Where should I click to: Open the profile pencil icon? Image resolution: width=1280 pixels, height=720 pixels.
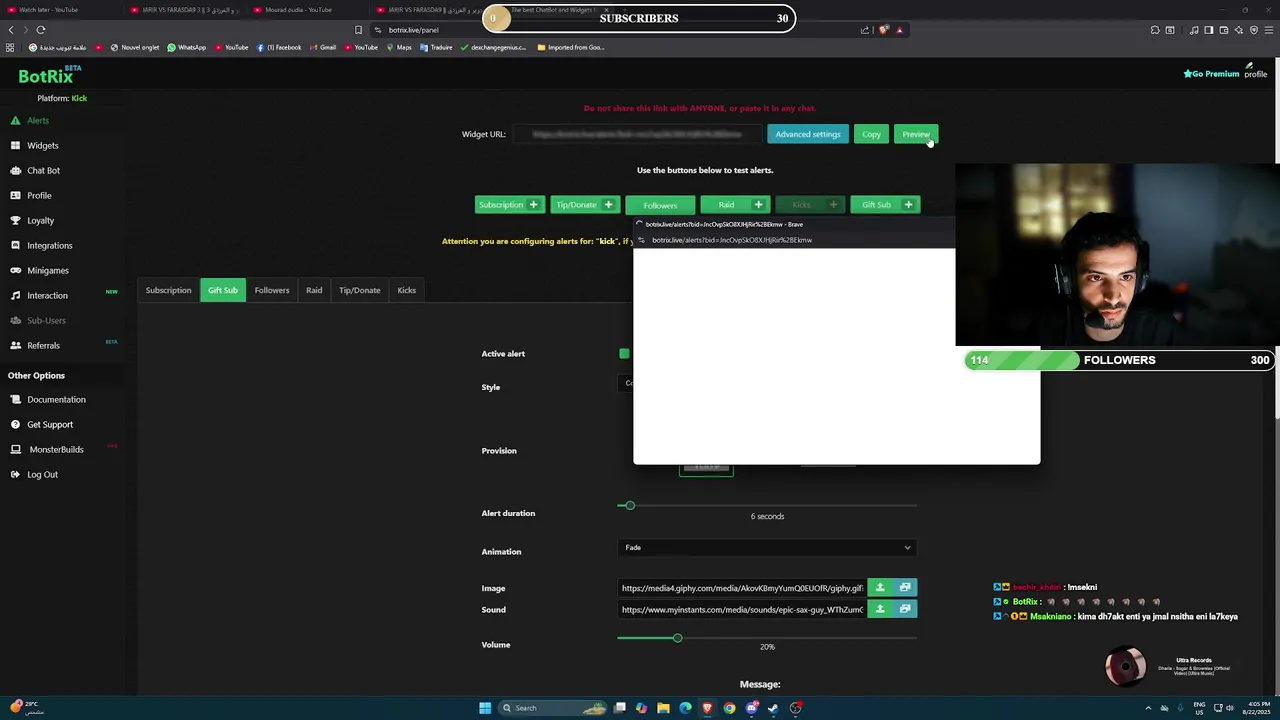1250,66
